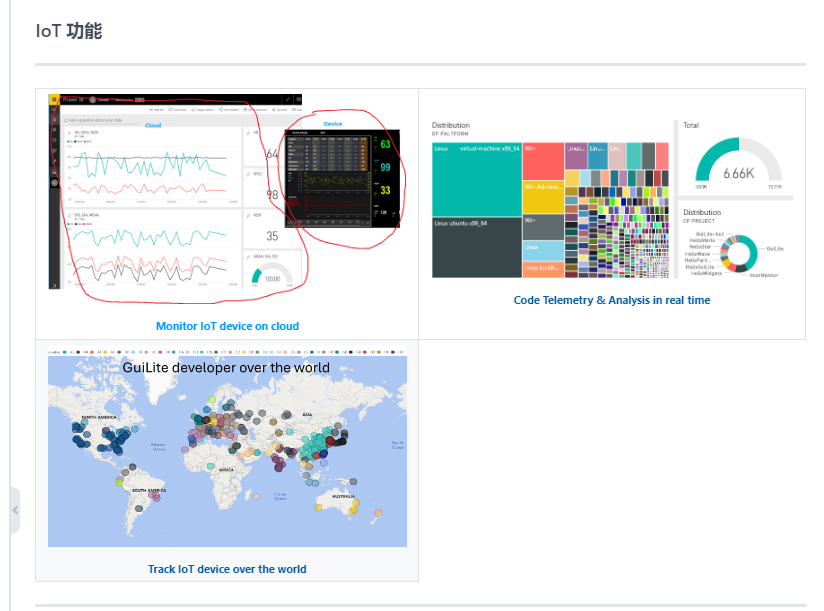The width and height of the screenshot is (824, 611).
Task: Click the project distribution donut chart
Action: click(741, 251)
